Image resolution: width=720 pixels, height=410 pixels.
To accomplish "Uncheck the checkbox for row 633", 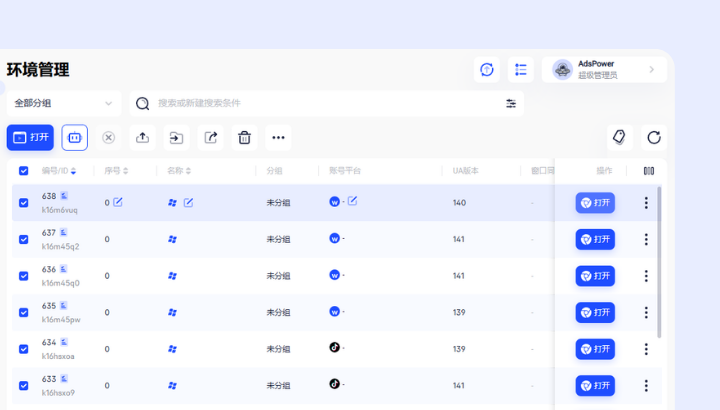I will point(23,386).
